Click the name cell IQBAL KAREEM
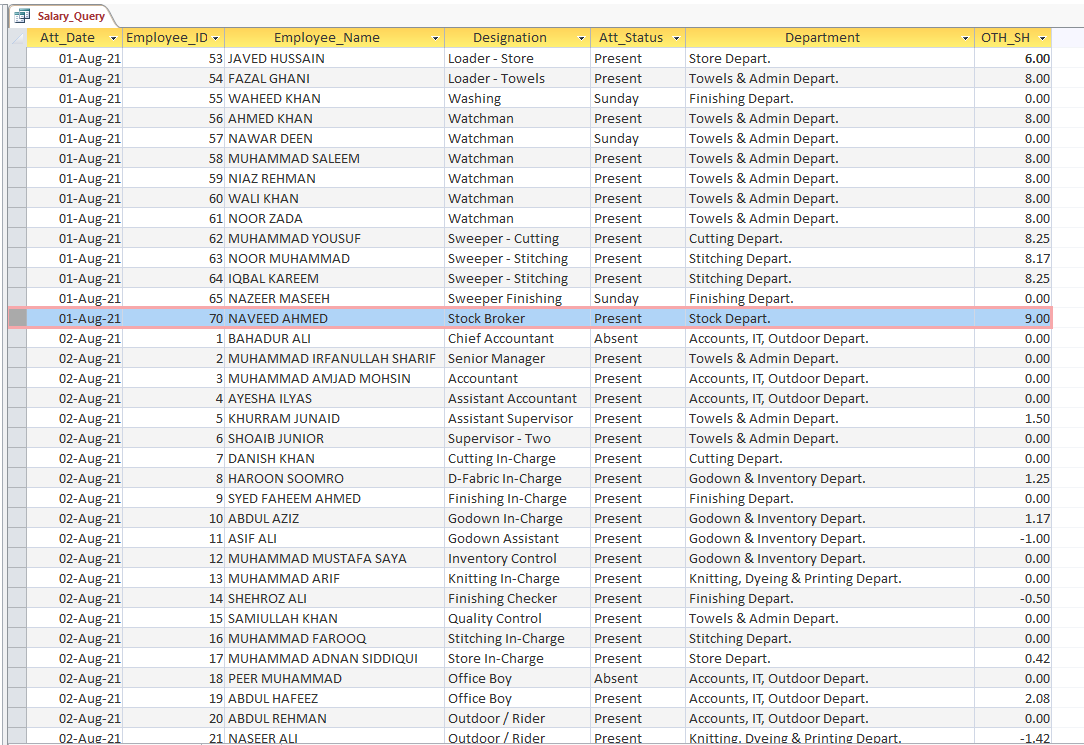The height and width of the screenshot is (745, 1084). [335, 279]
